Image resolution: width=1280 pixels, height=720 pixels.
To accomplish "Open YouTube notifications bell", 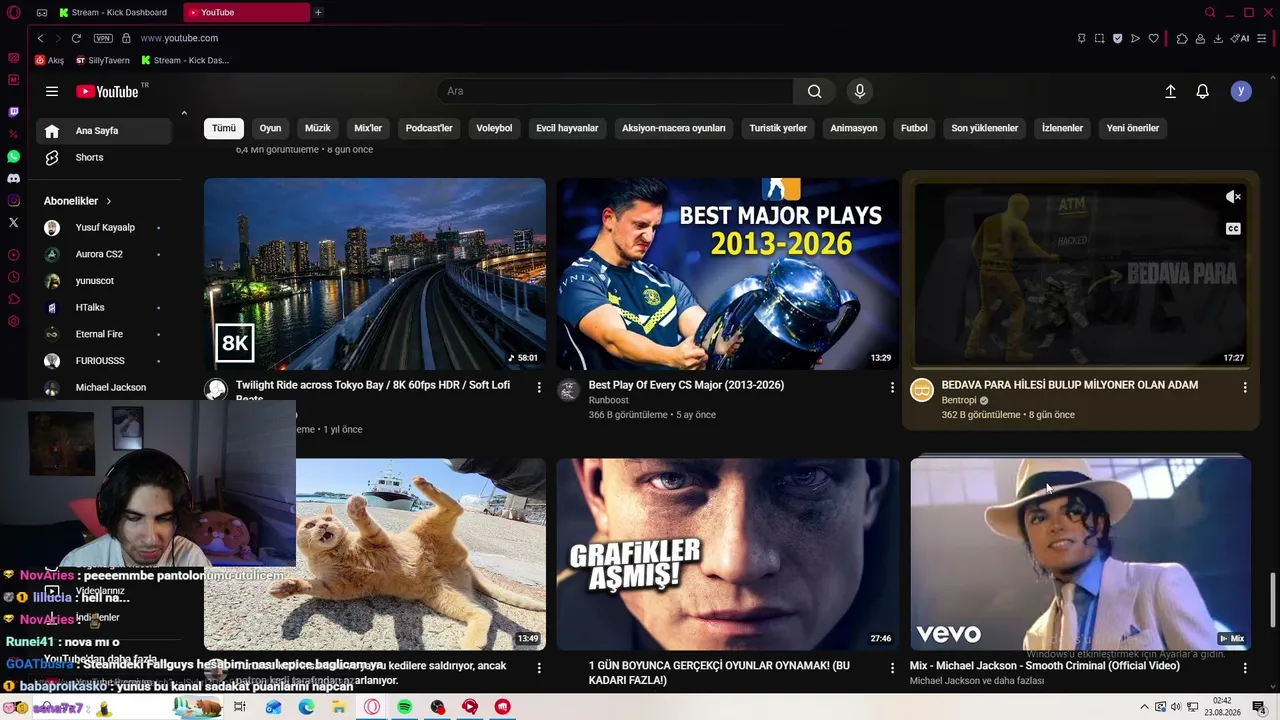I will [1203, 91].
